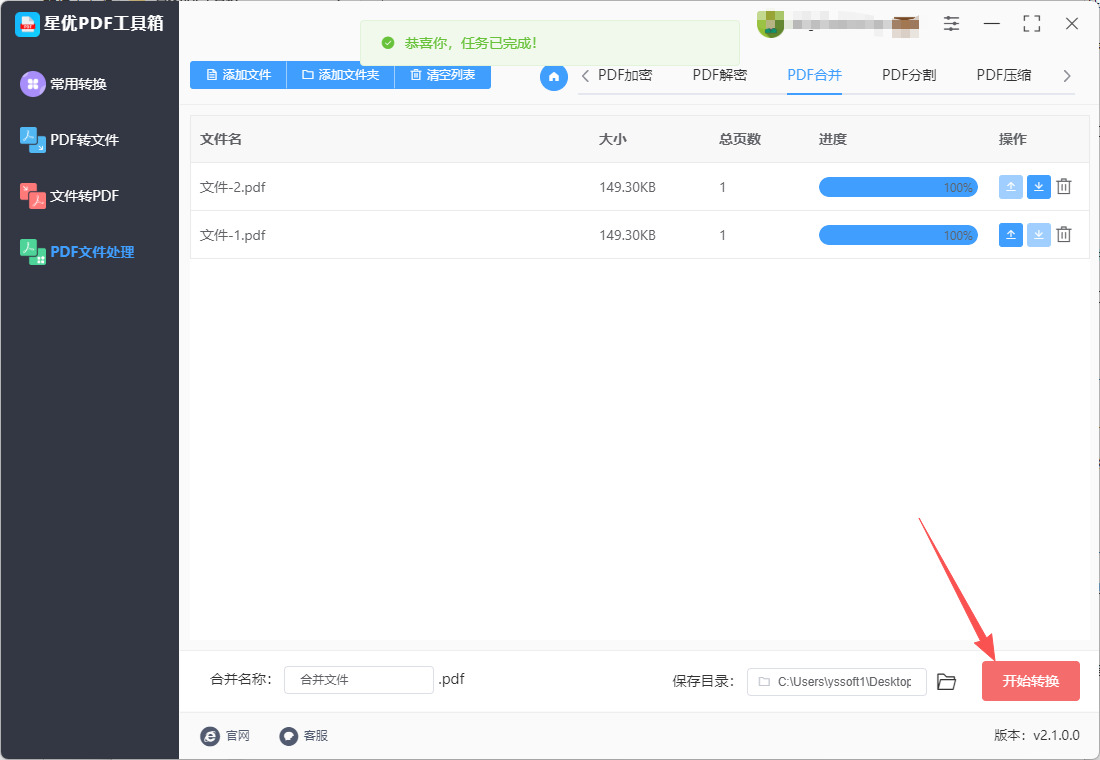Switch to the PDF压缩 tab
Viewport: 1100px width, 760px height.
(x=1004, y=75)
